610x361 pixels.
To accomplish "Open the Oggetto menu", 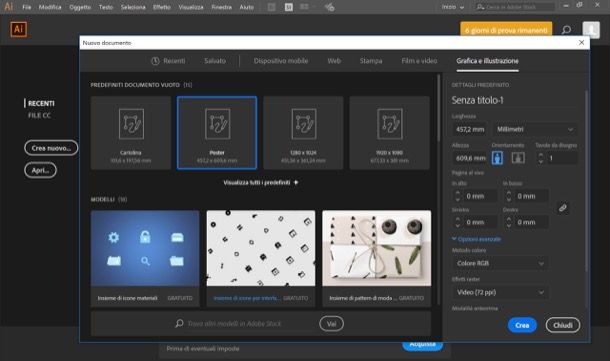I will [80, 7].
